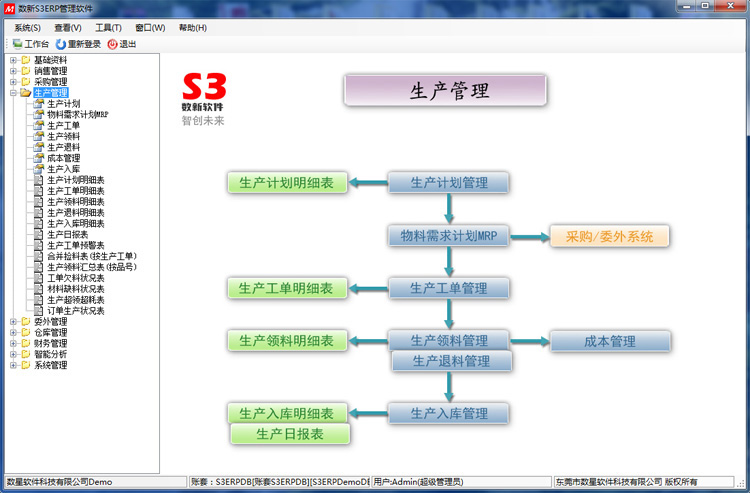
Task: Click the 生产超领超耗表 document icon
Action: point(39,300)
